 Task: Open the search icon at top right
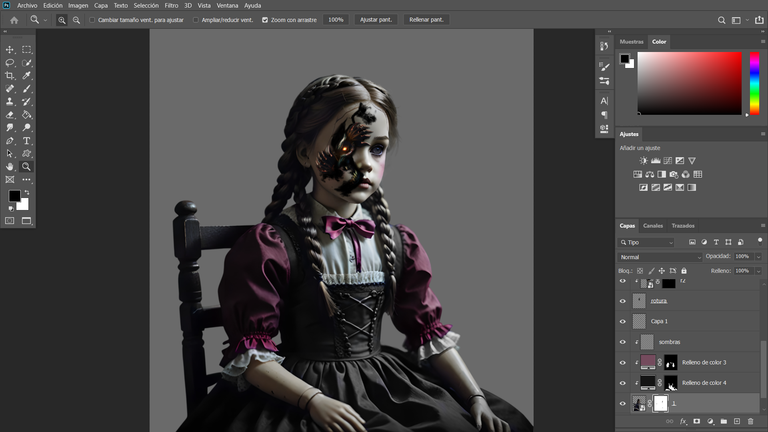721,20
